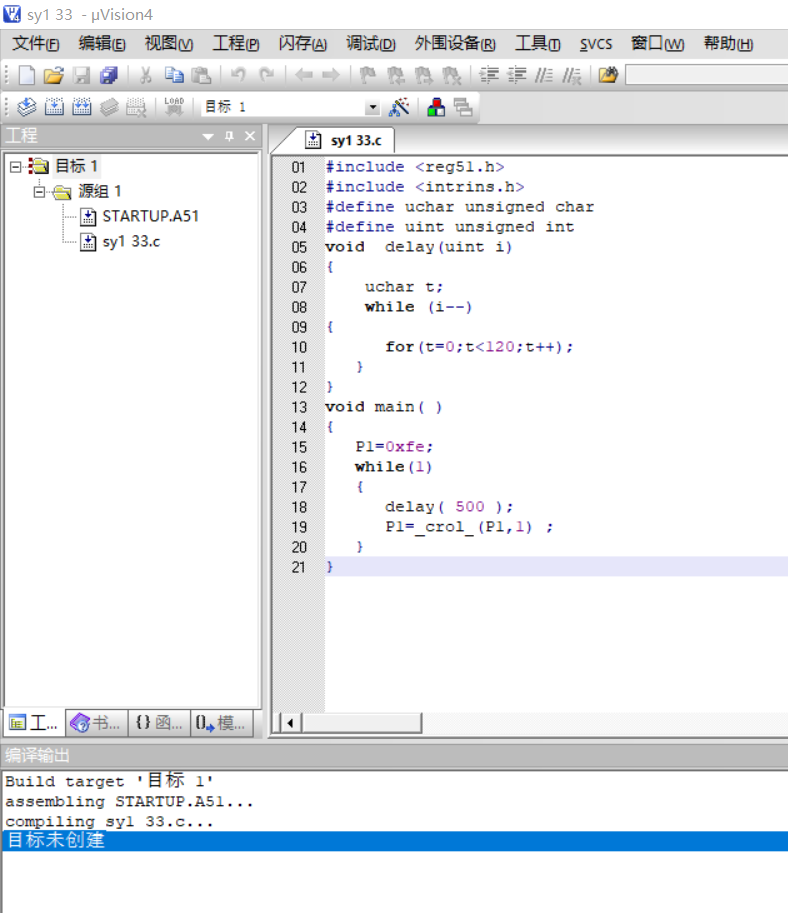
Task: Uncomment selection toolbar icon
Action: (x=571, y=75)
